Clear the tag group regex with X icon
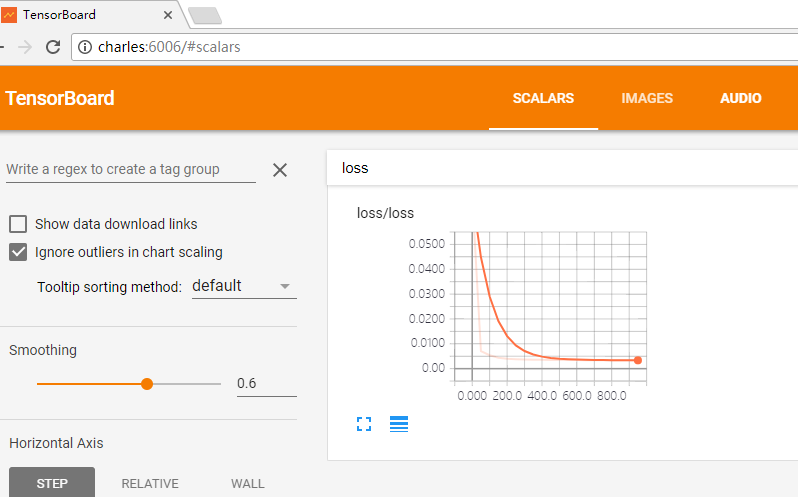798x497 pixels. (x=280, y=170)
